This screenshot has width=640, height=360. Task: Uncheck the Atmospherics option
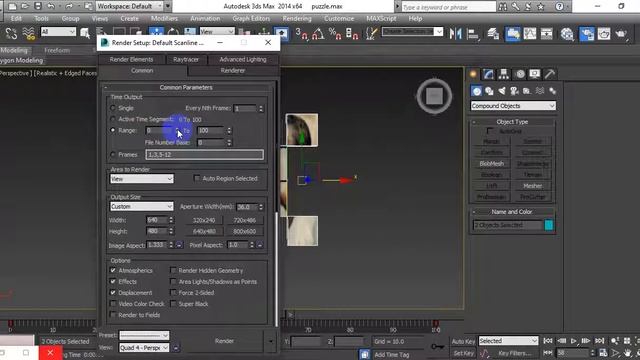(x=113, y=270)
